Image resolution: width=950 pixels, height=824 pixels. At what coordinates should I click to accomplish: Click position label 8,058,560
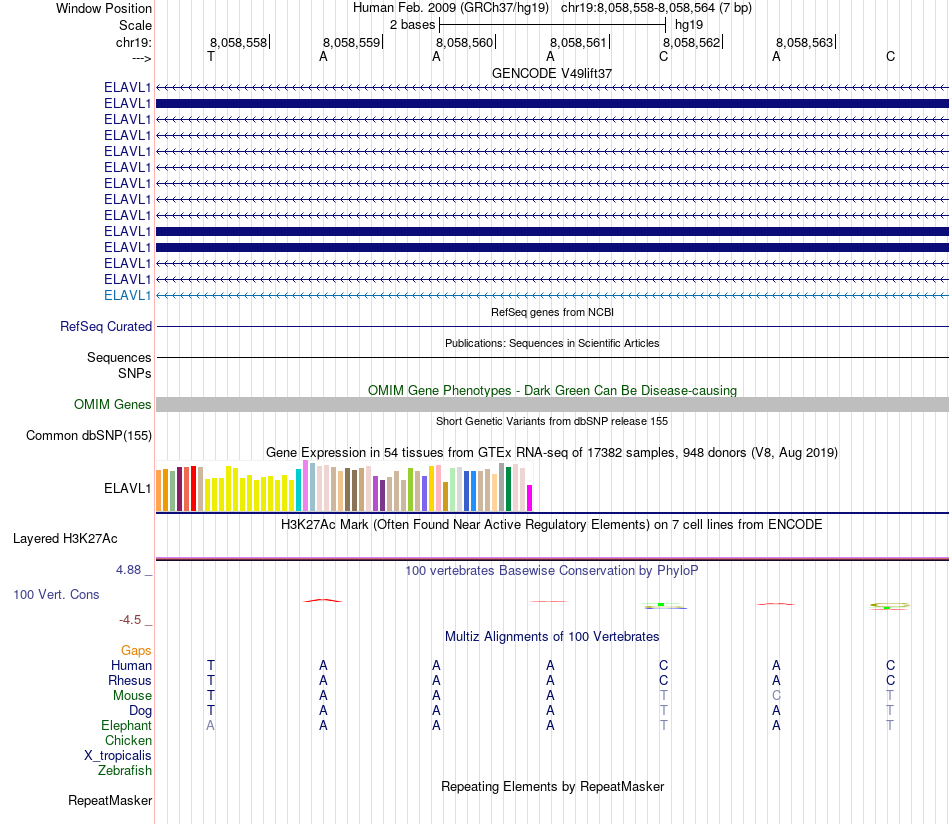pyautogui.click(x=465, y=42)
